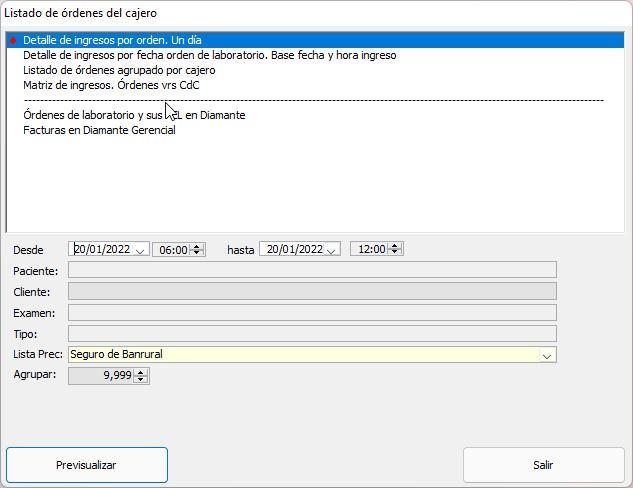Click the Agrupar number field

(100, 376)
